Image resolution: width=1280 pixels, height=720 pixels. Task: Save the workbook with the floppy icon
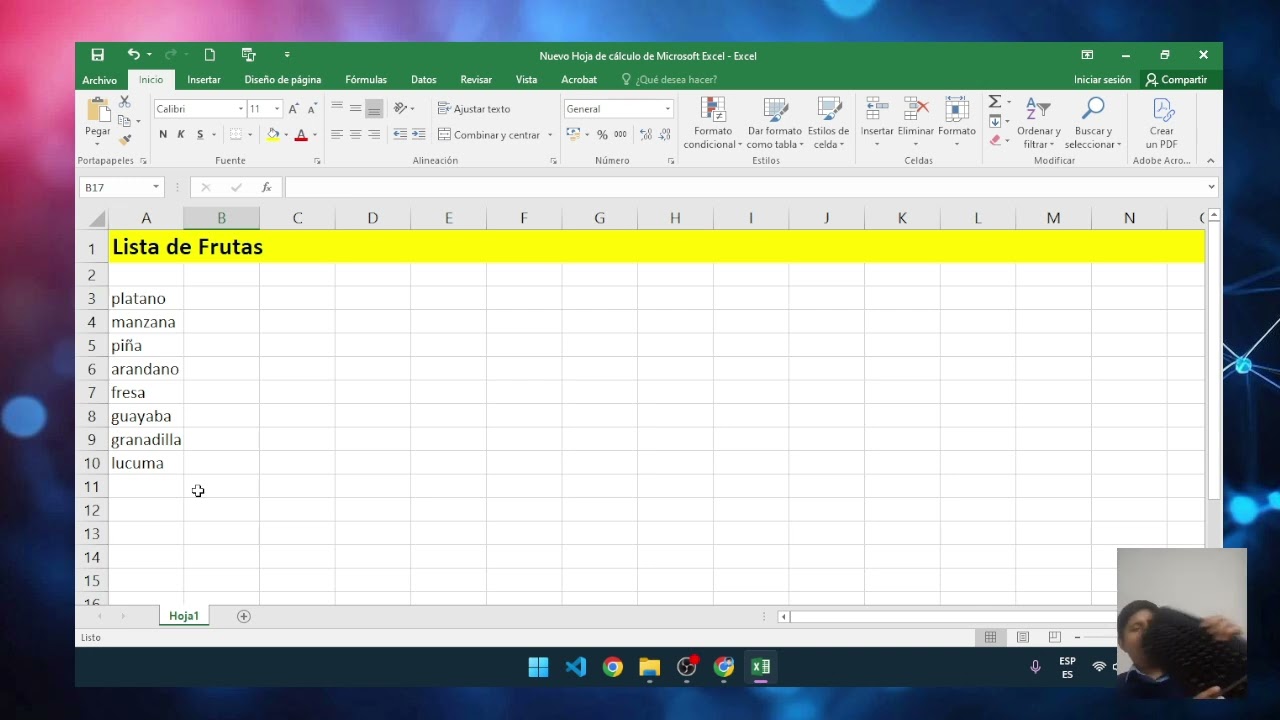(x=97, y=55)
